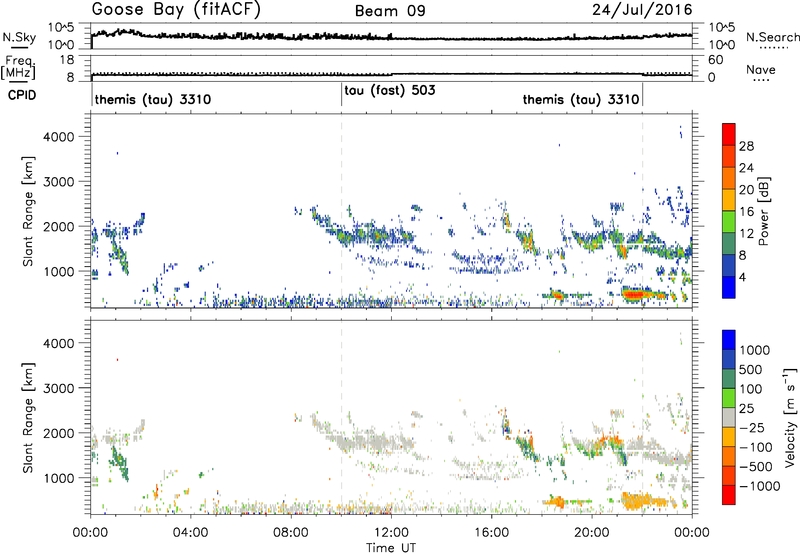Click the velocity panel 'Slant Range [km]' label
This screenshot has width=800, height=554.
28,417
